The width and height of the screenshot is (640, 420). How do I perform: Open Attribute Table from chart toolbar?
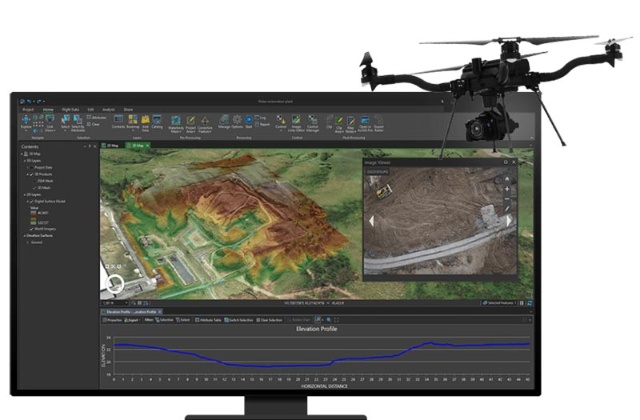tap(208, 320)
